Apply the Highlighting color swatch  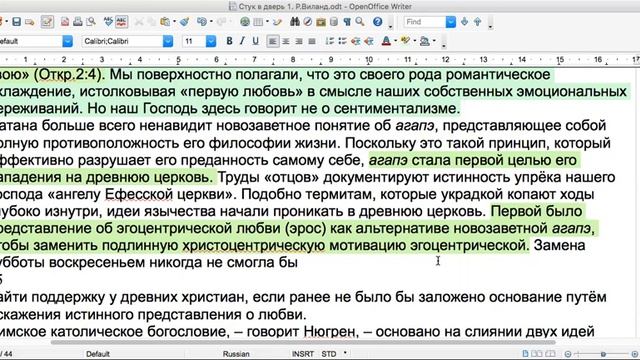pyautogui.click(x=405, y=41)
